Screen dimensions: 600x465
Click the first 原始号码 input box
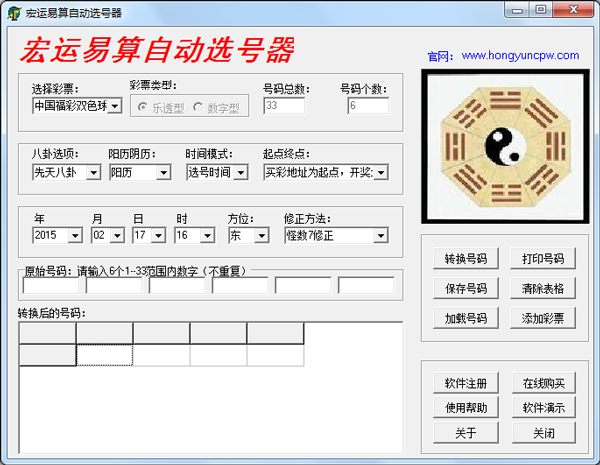coord(51,286)
